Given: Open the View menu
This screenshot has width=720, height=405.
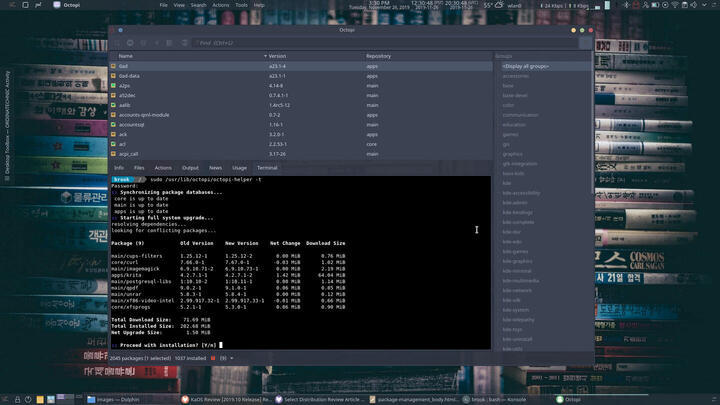Looking at the screenshot, I should pos(179,5).
